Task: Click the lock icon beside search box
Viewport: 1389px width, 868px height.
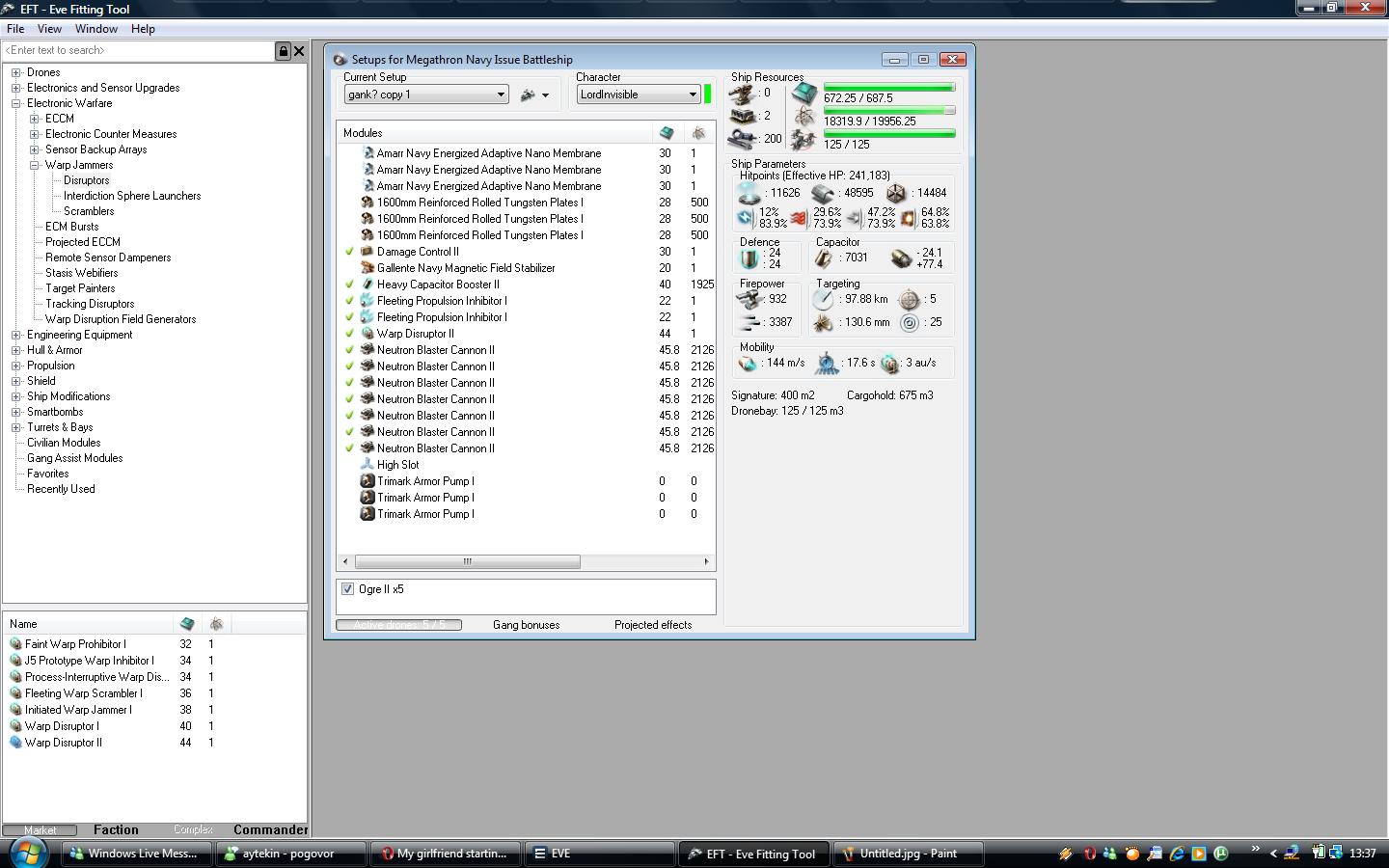Action: (284, 51)
